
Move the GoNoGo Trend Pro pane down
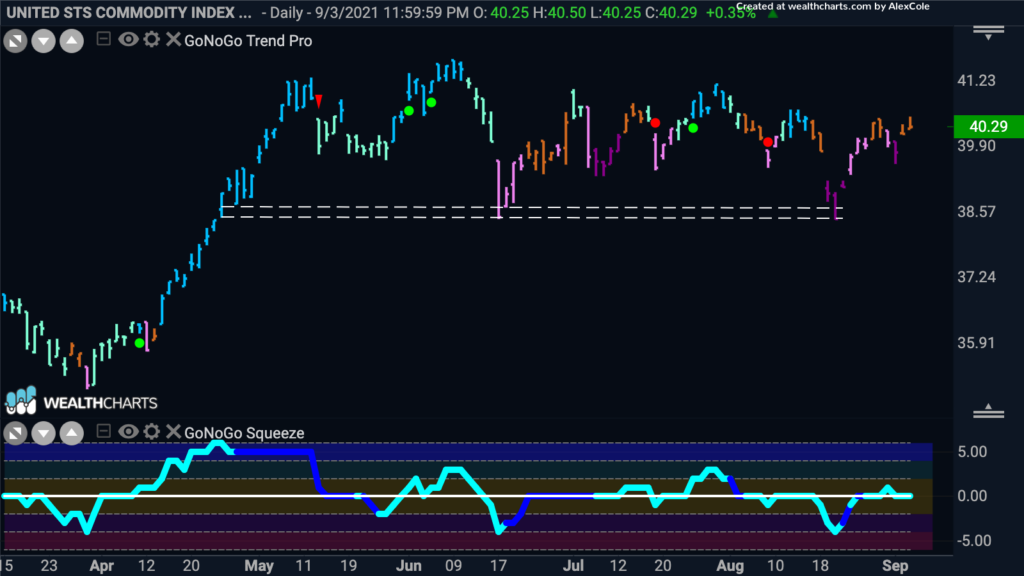pyautogui.click(x=43, y=41)
